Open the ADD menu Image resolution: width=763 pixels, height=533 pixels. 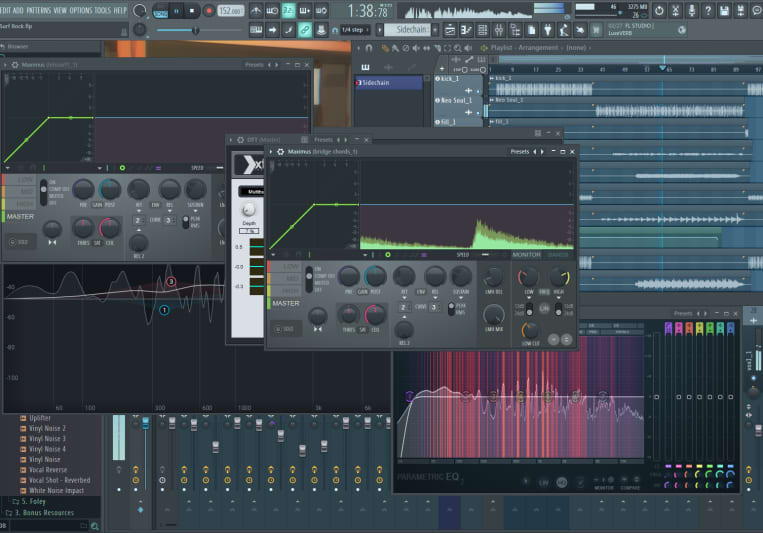18,10
